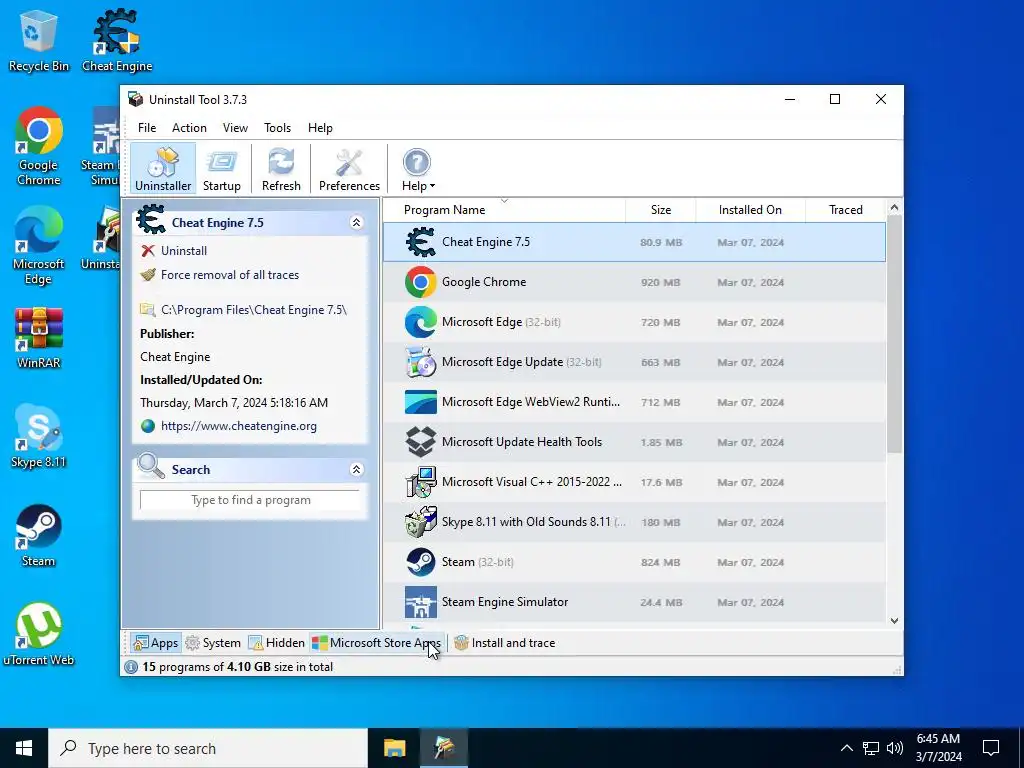Select the Steam desktop shortcut

click(x=39, y=536)
